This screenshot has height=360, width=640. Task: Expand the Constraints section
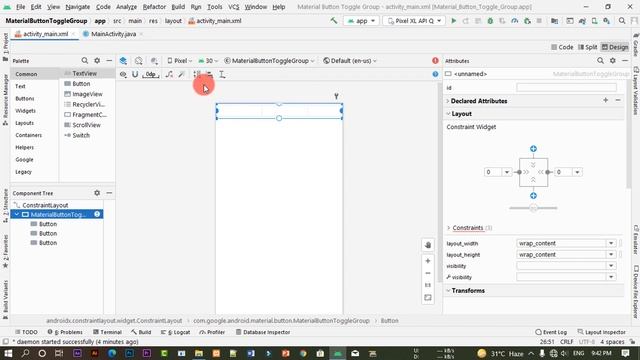[449, 228]
